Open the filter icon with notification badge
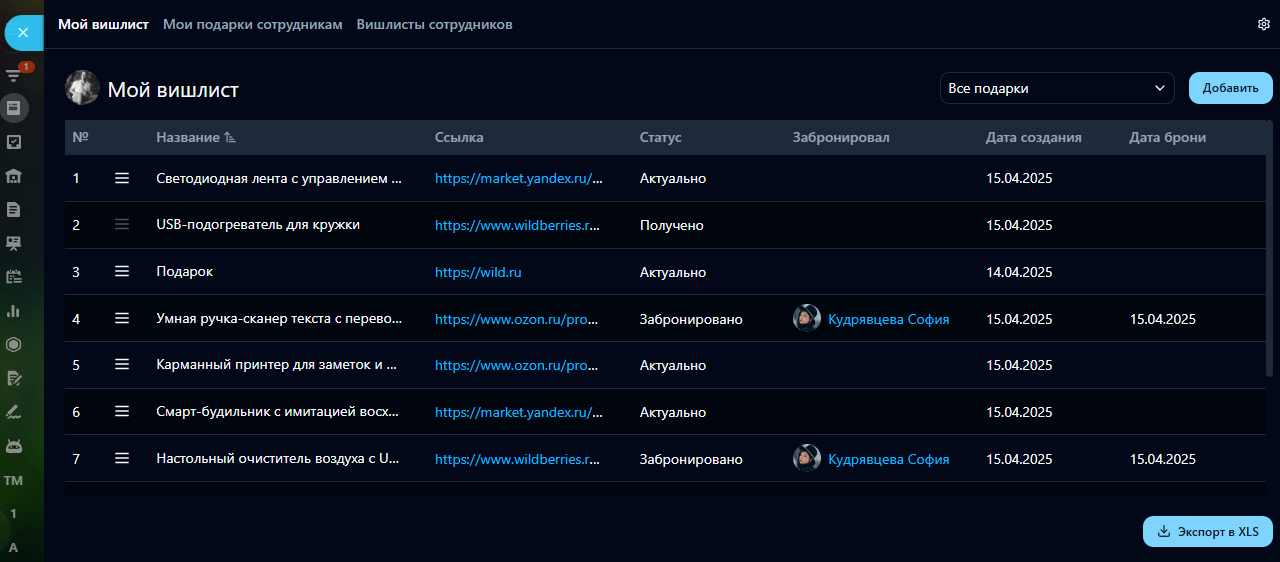 click(14, 75)
